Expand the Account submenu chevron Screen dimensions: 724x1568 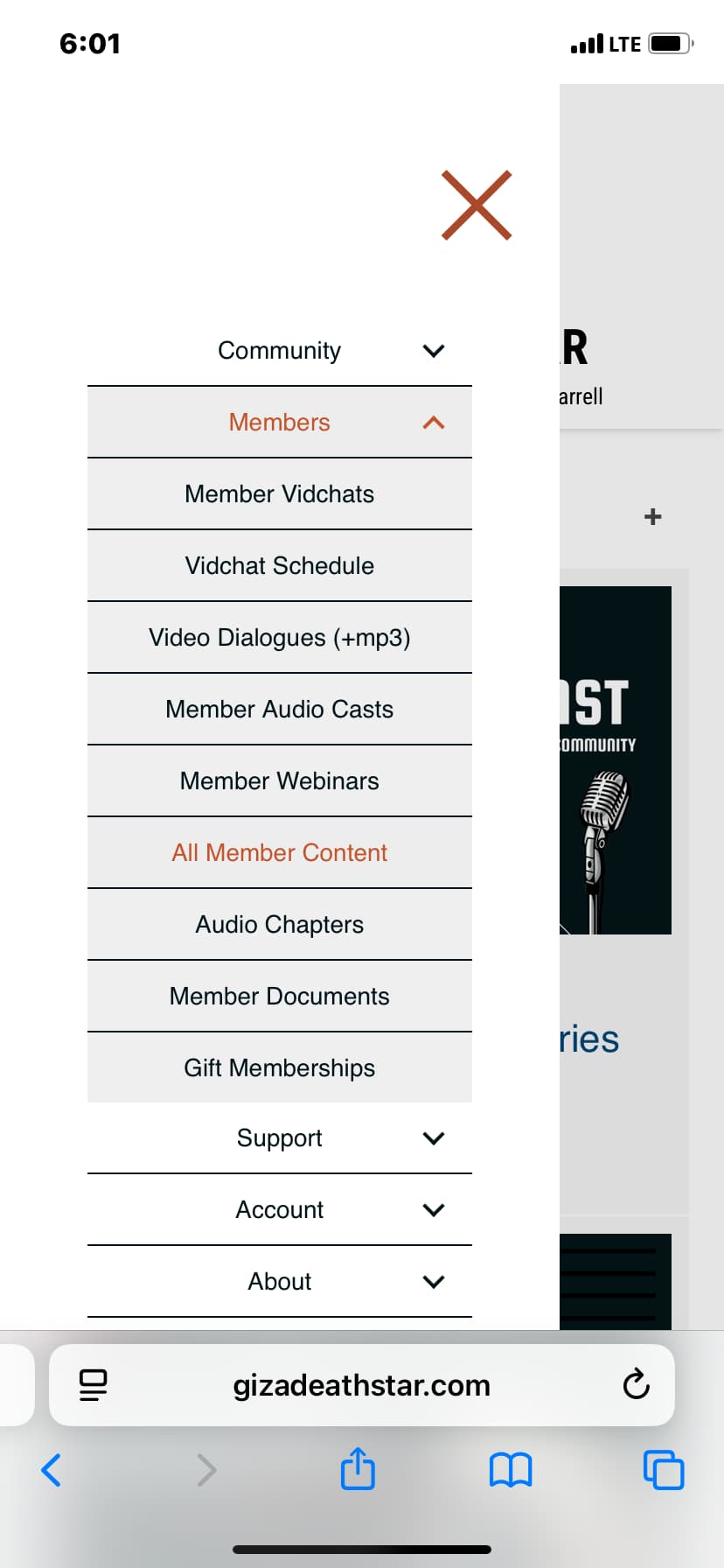[434, 1210]
